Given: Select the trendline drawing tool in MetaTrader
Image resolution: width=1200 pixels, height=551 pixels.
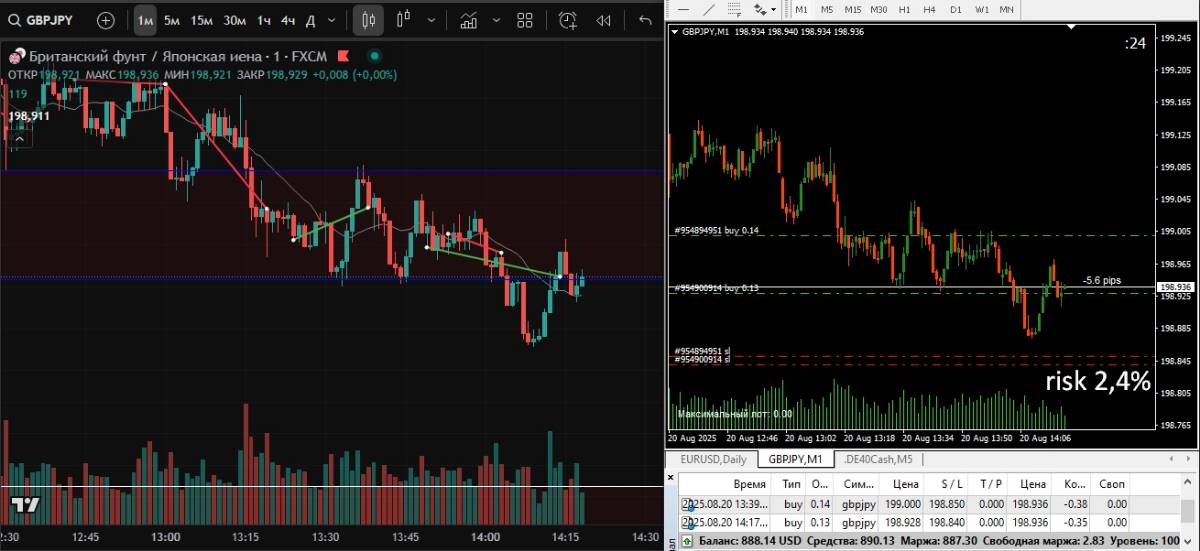Looking at the screenshot, I should pos(709,9).
